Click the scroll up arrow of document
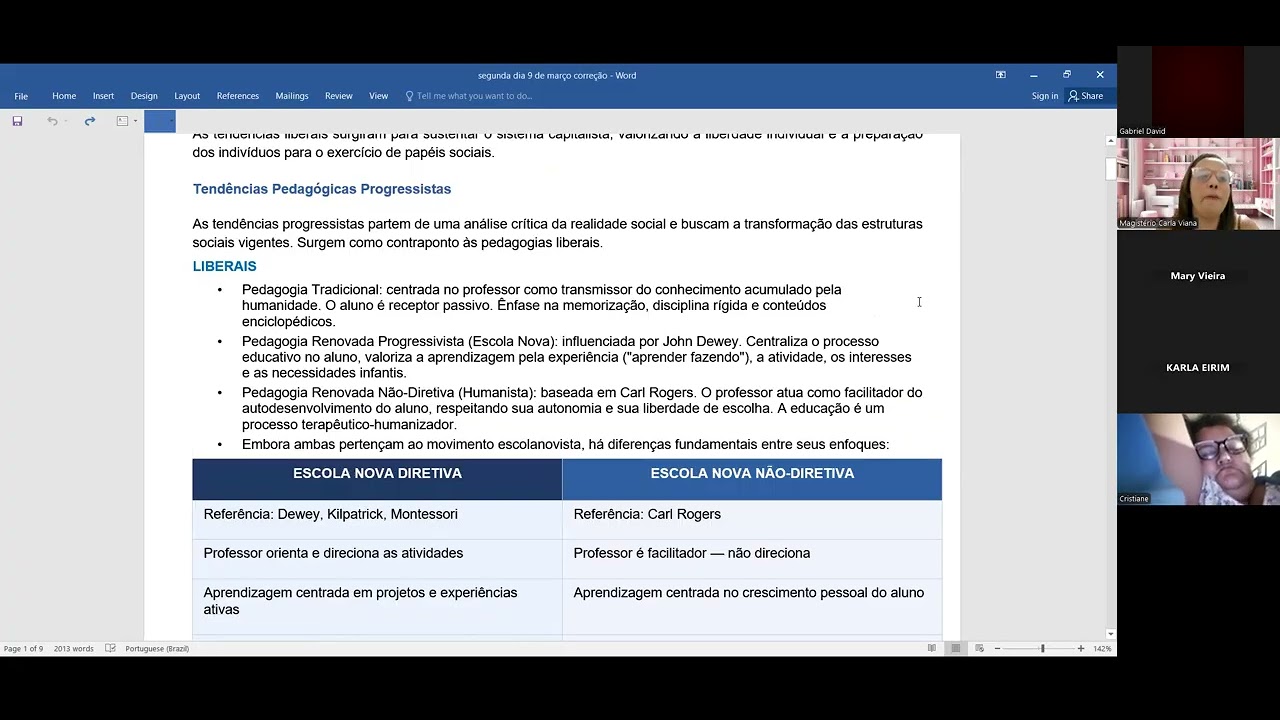This screenshot has width=1280, height=720. (x=1110, y=141)
